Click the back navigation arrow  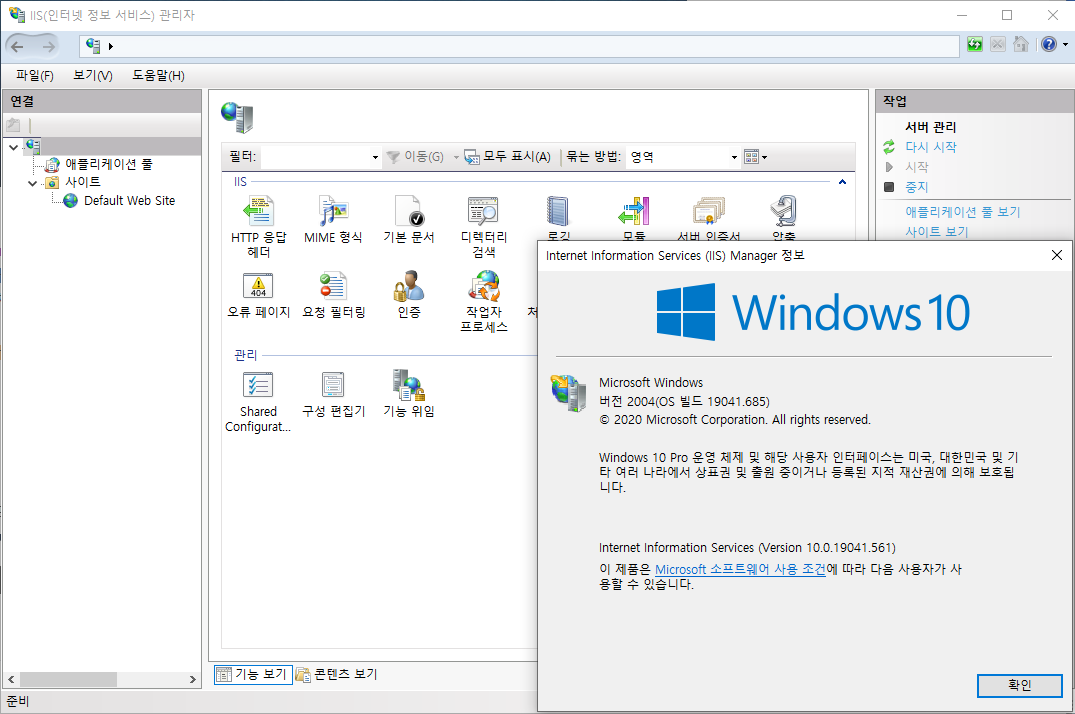pyautogui.click(x=17, y=47)
